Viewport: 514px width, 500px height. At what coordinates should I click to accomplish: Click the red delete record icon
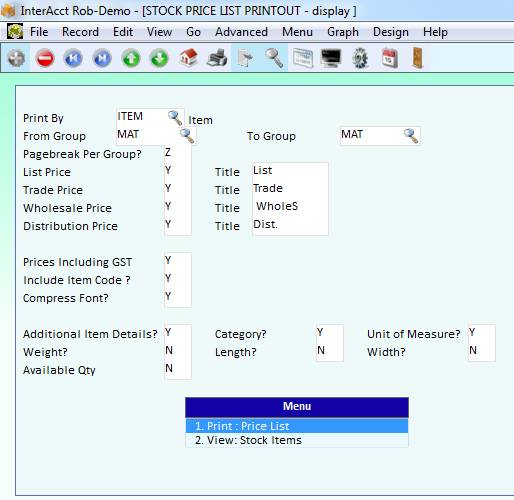pos(45,59)
